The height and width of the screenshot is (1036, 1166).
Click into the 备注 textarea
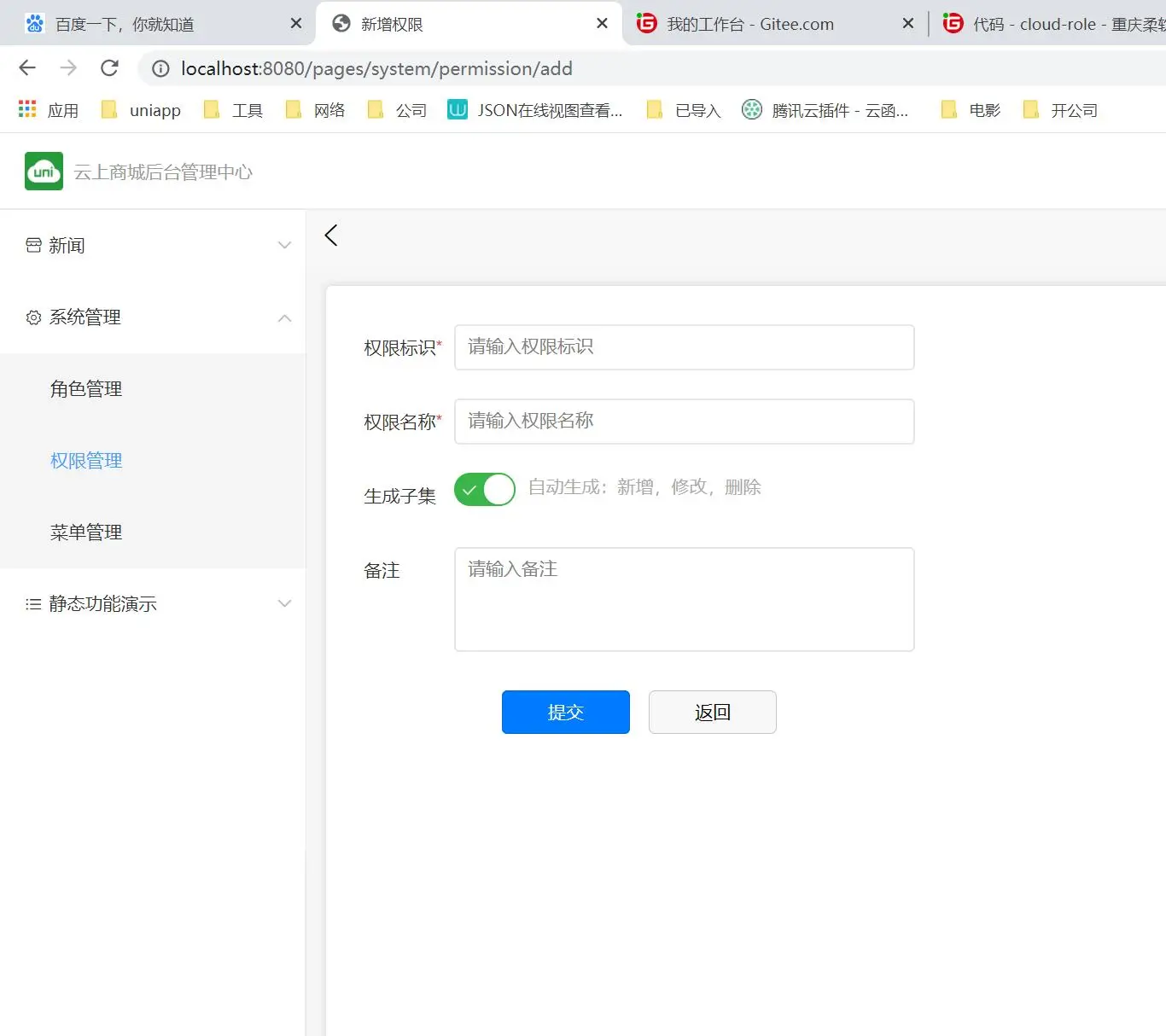click(684, 599)
